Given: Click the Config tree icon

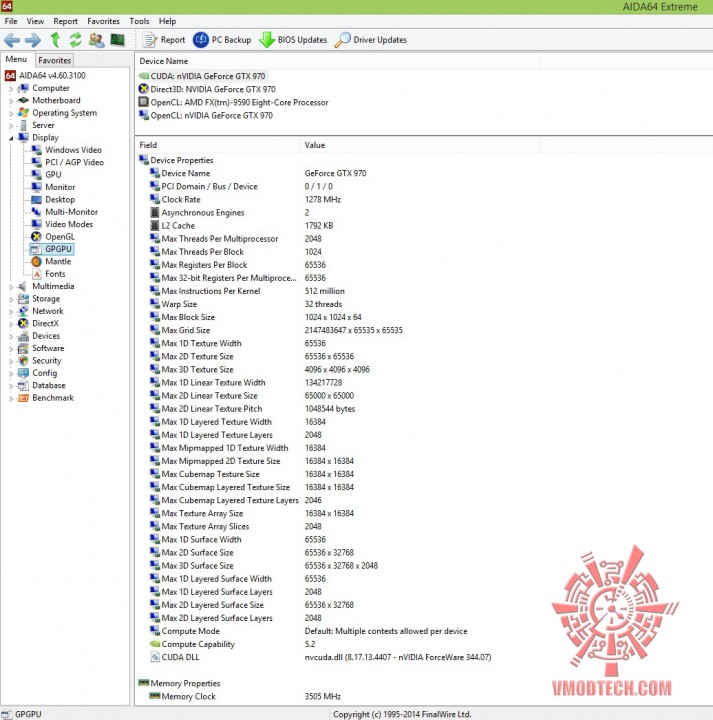Looking at the screenshot, I should coord(23,373).
